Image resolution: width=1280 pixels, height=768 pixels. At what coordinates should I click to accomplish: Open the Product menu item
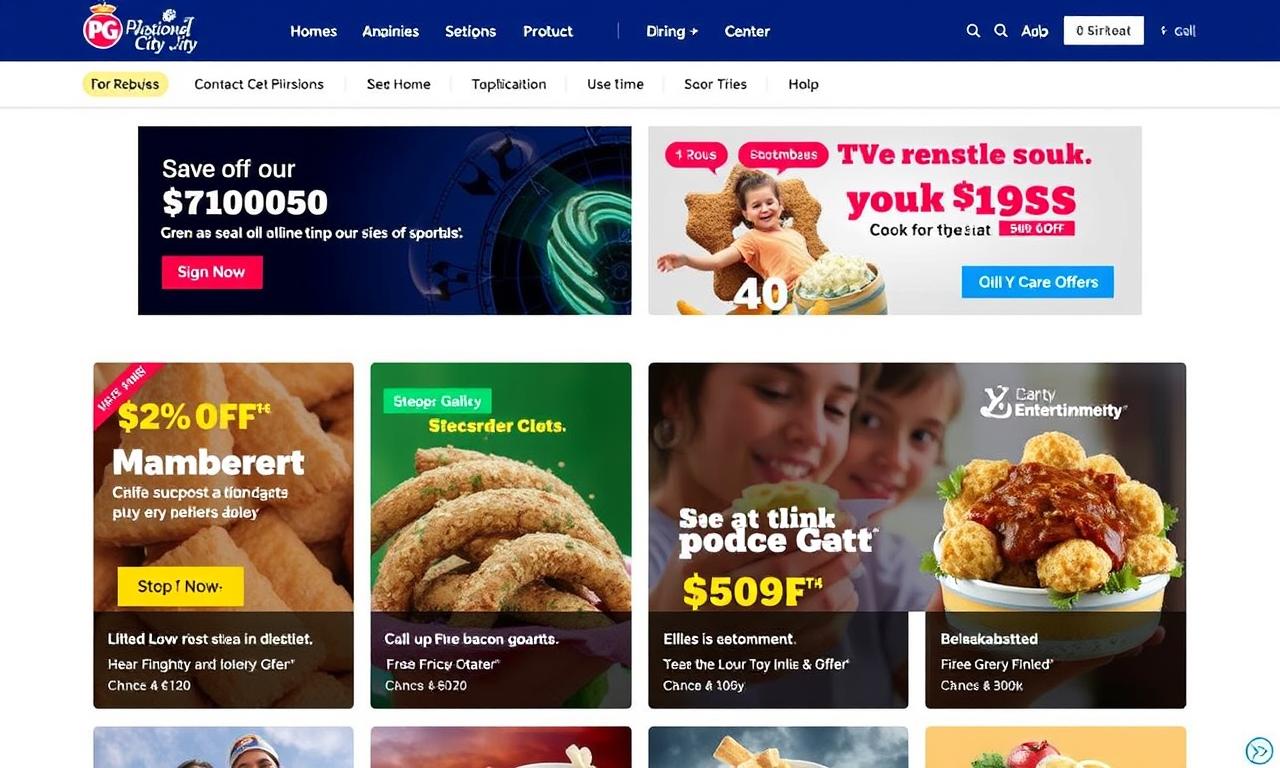coord(548,31)
